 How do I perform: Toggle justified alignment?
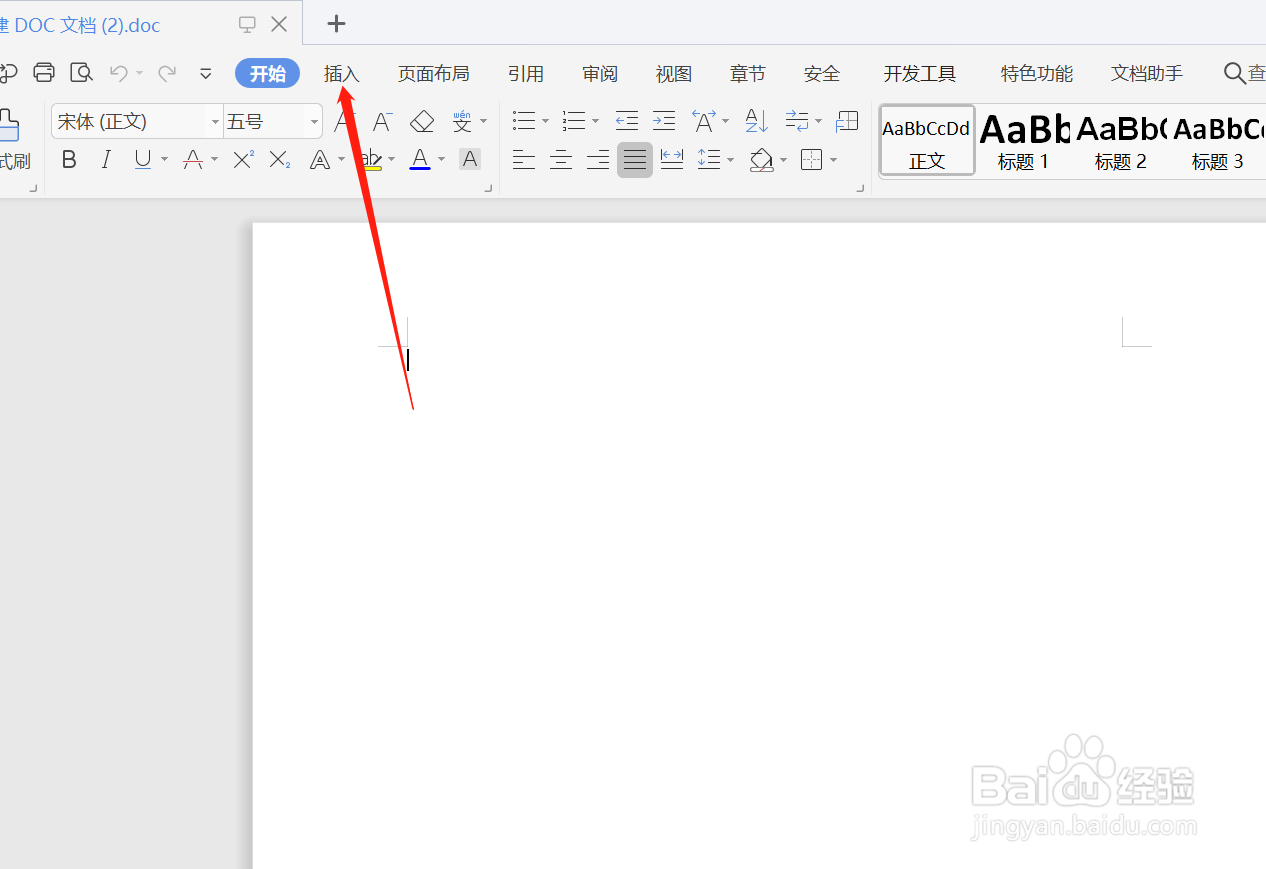click(x=635, y=159)
